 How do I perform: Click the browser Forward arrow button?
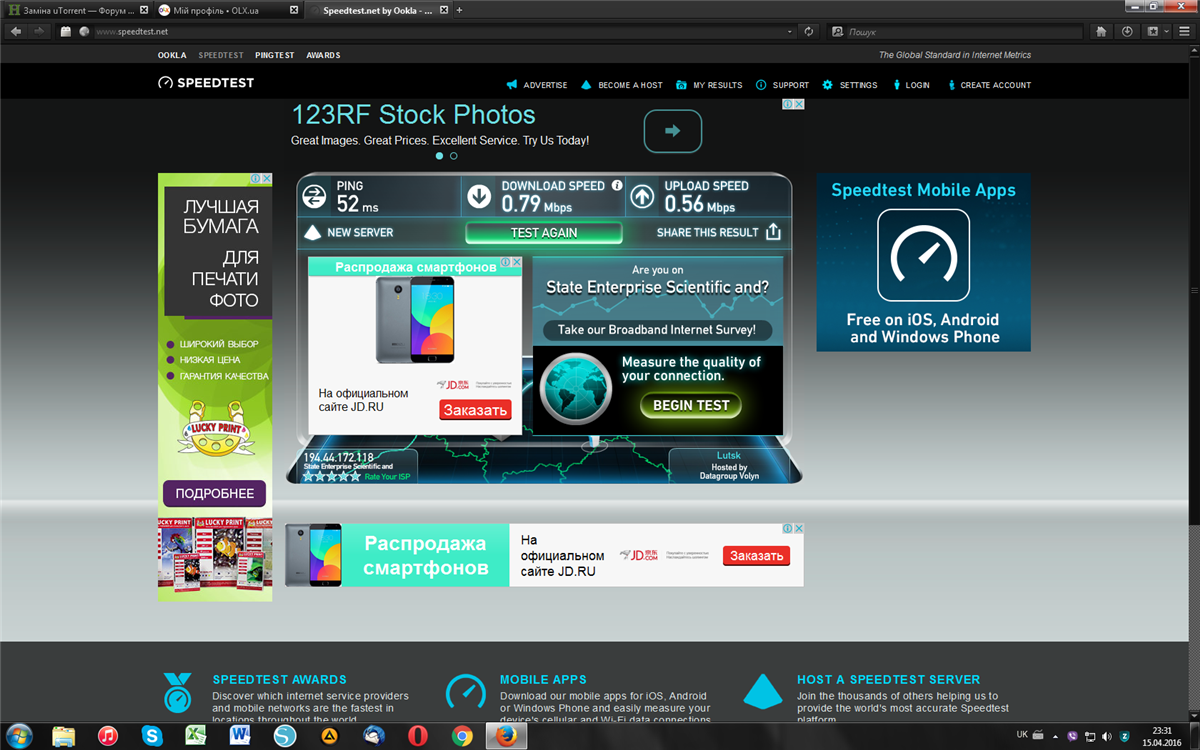tap(38, 31)
